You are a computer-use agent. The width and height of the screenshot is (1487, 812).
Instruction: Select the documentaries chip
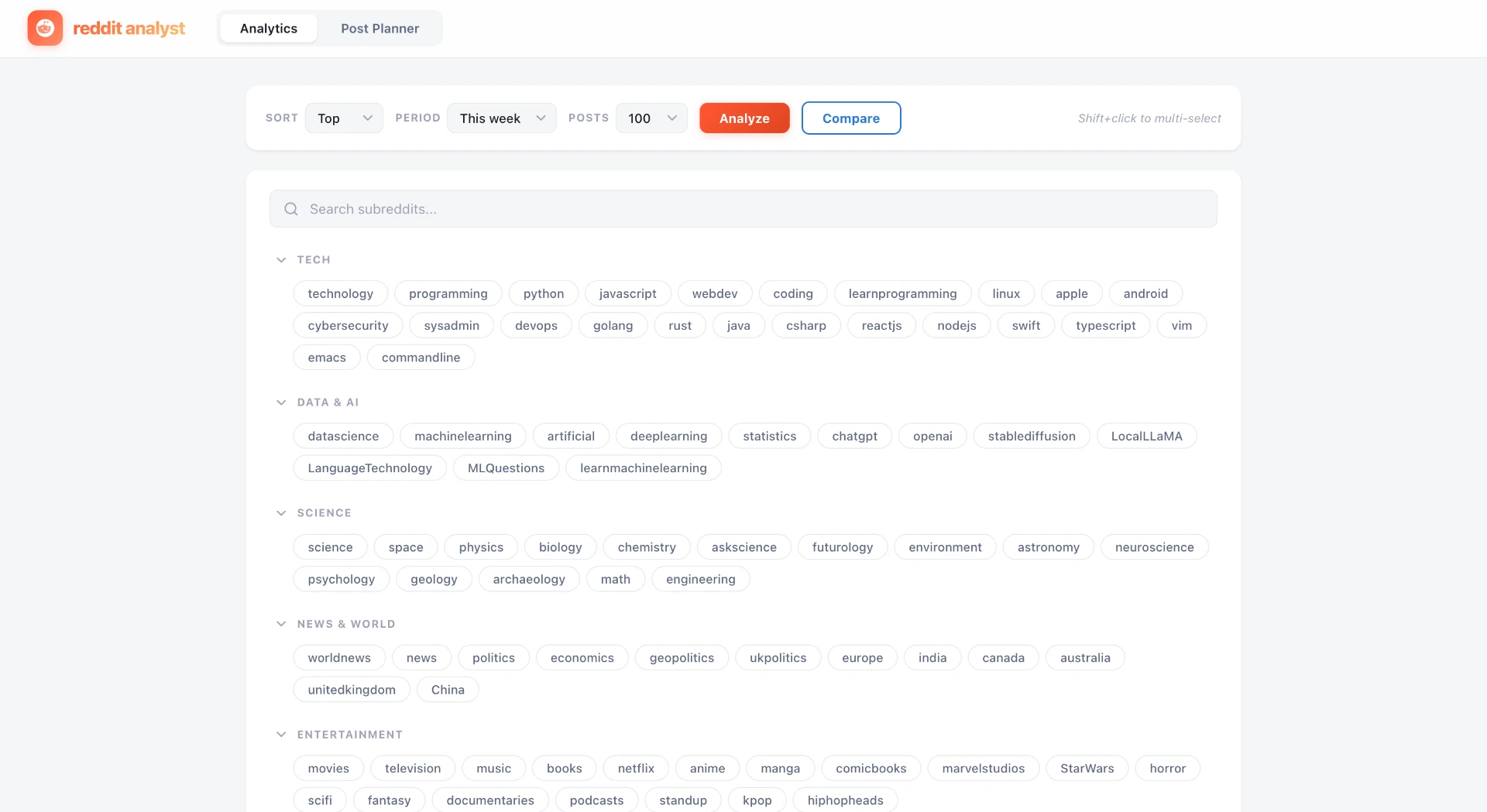click(490, 800)
